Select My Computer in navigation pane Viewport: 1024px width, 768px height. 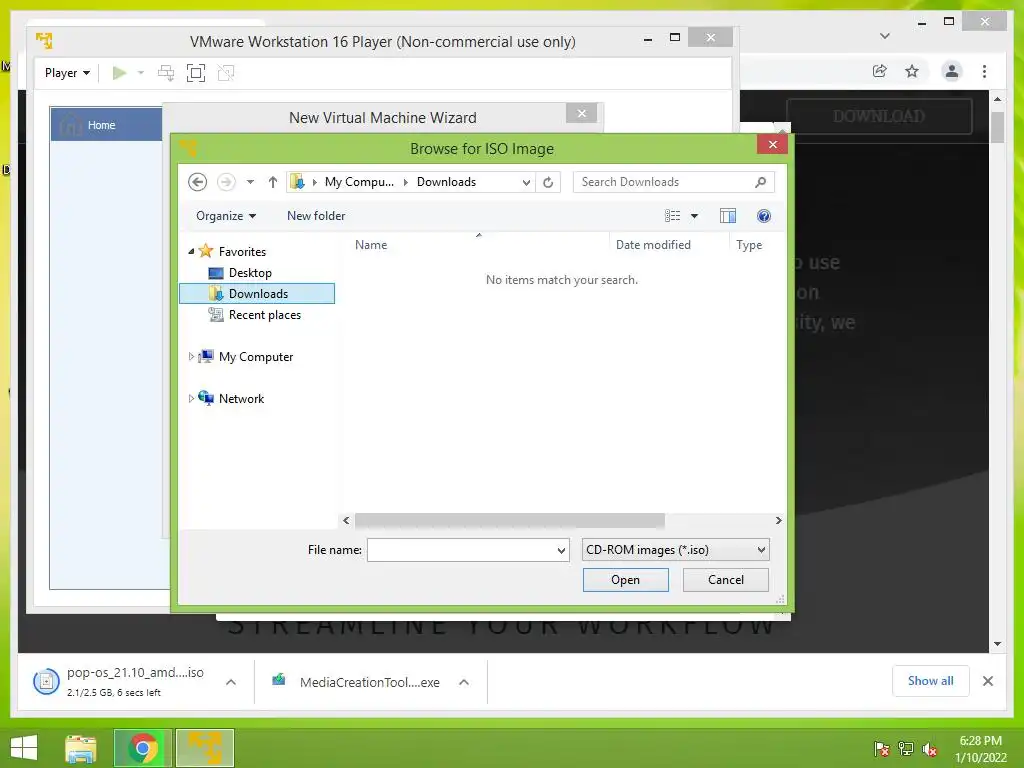click(x=246, y=357)
